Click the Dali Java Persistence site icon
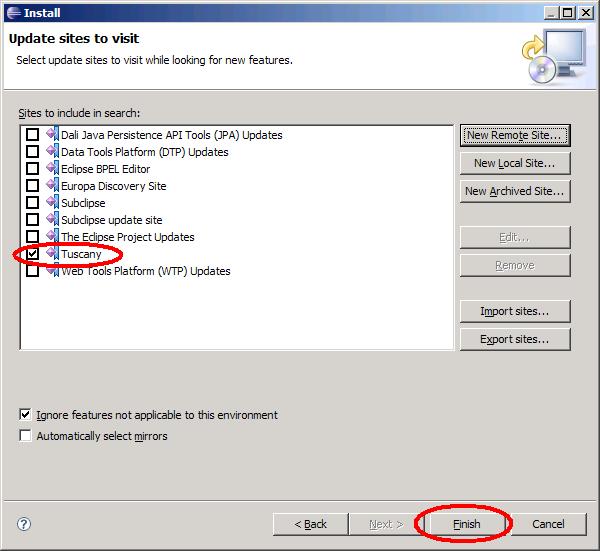 pos(53,134)
